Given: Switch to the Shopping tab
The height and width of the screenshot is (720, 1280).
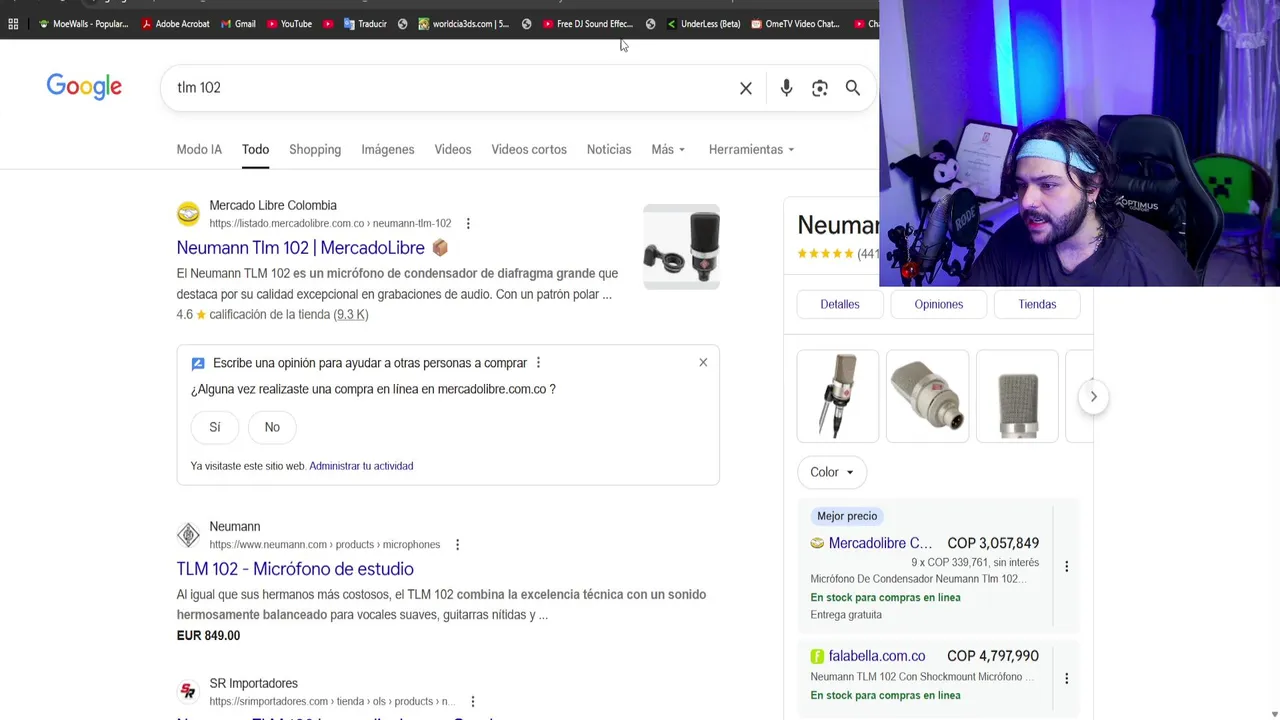Looking at the screenshot, I should (315, 149).
